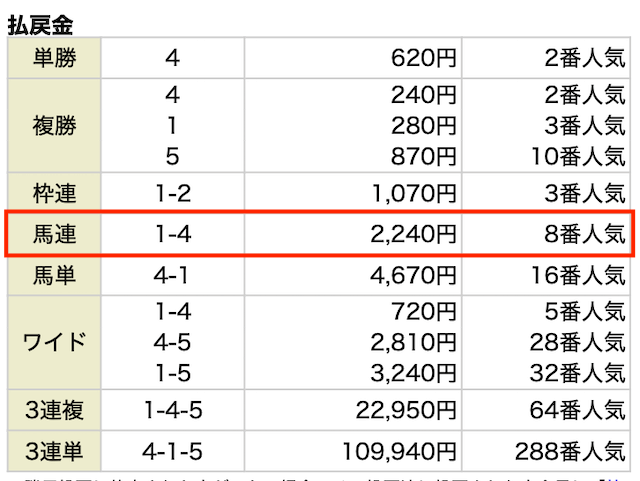This screenshot has width=640, height=481.
Task: Click the 109,940円 trifecta payout
Action: [399, 452]
